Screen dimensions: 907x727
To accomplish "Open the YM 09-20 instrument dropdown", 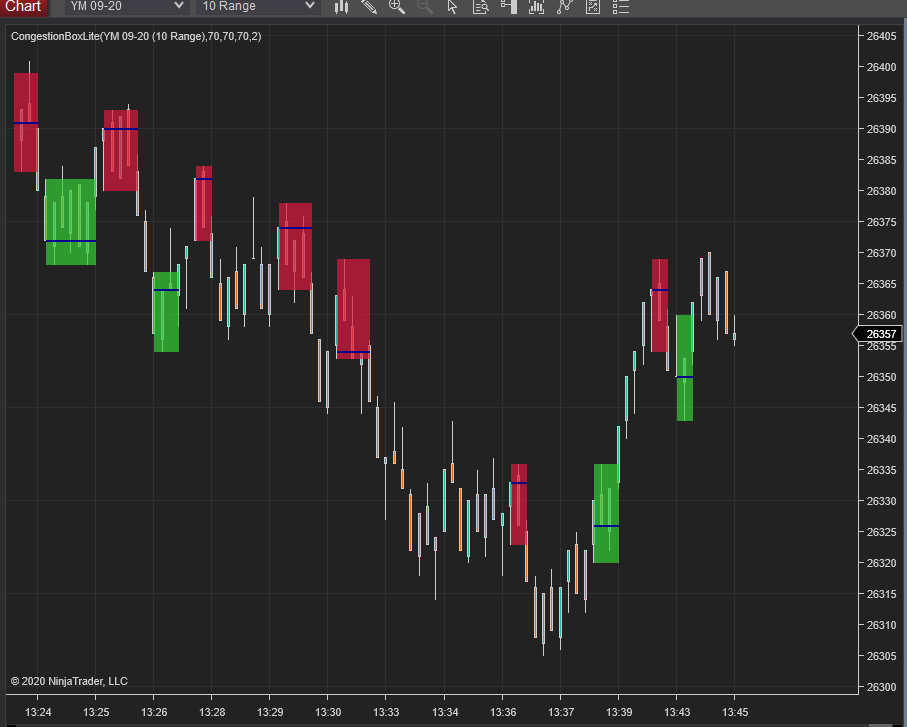I will (127, 6).
